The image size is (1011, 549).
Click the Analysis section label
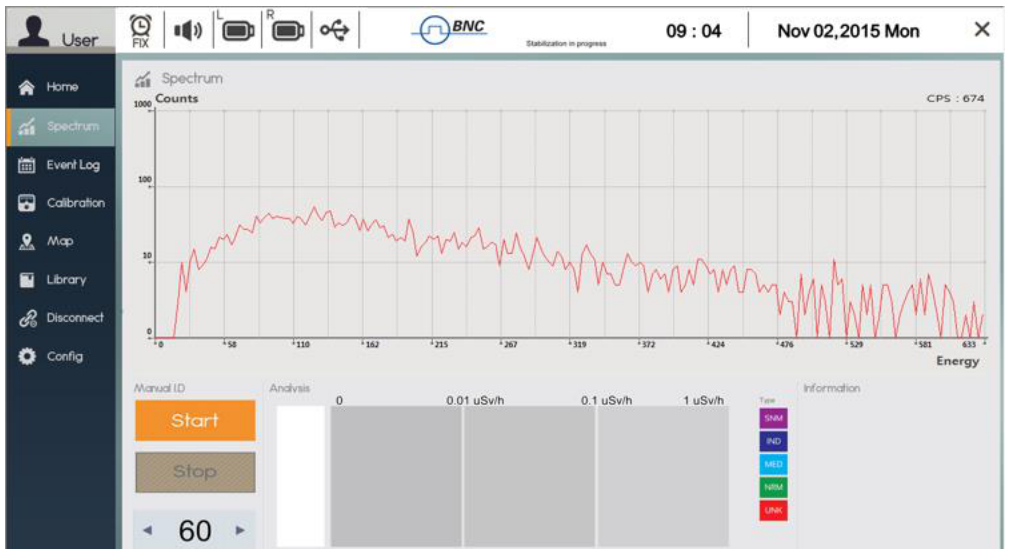290,388
